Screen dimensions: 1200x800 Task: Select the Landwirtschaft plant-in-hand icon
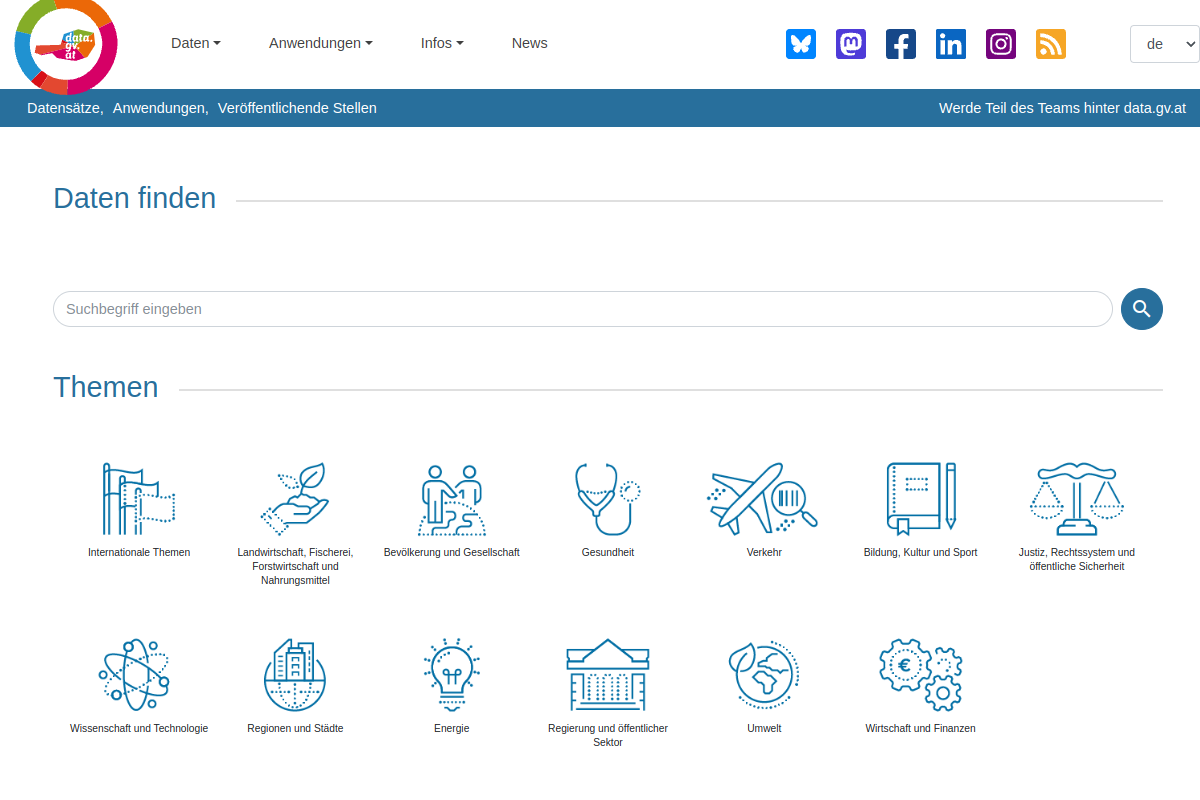[x=295, y=499]
